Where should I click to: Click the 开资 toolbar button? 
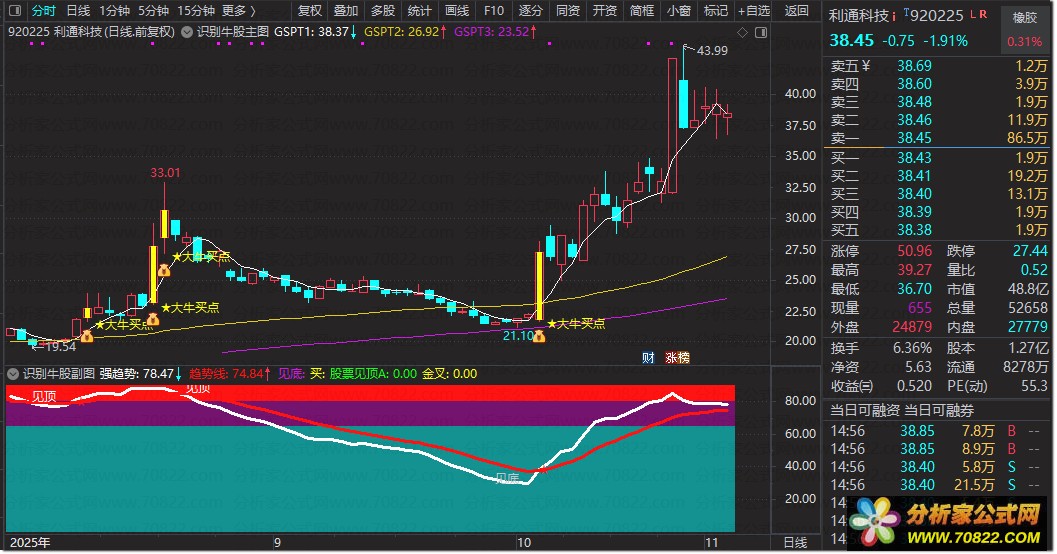pos(604,11)
